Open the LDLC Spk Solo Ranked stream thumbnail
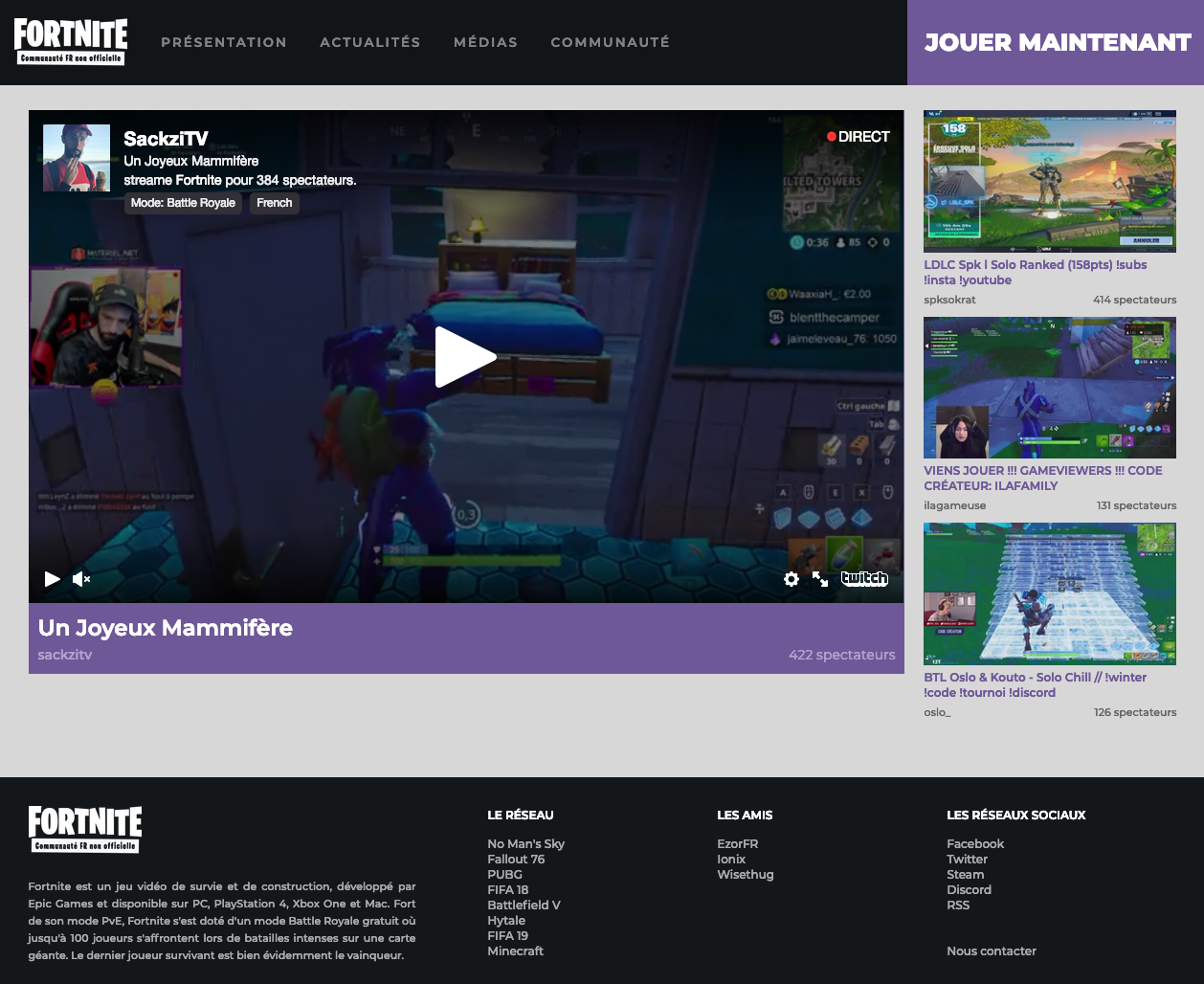 pyautogui.click(x=1050, y=181)
